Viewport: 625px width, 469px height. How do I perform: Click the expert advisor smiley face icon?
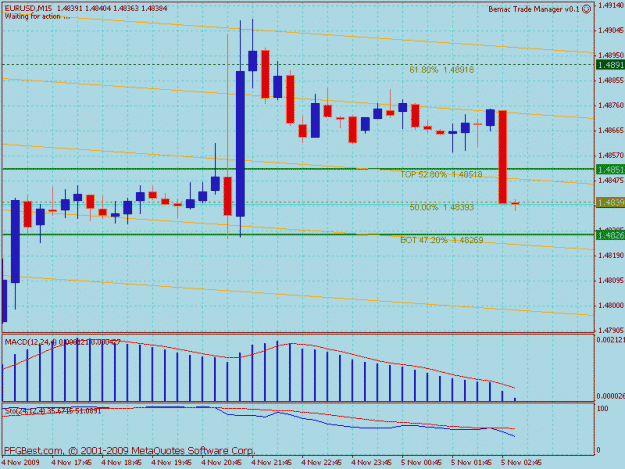point(586,9)
